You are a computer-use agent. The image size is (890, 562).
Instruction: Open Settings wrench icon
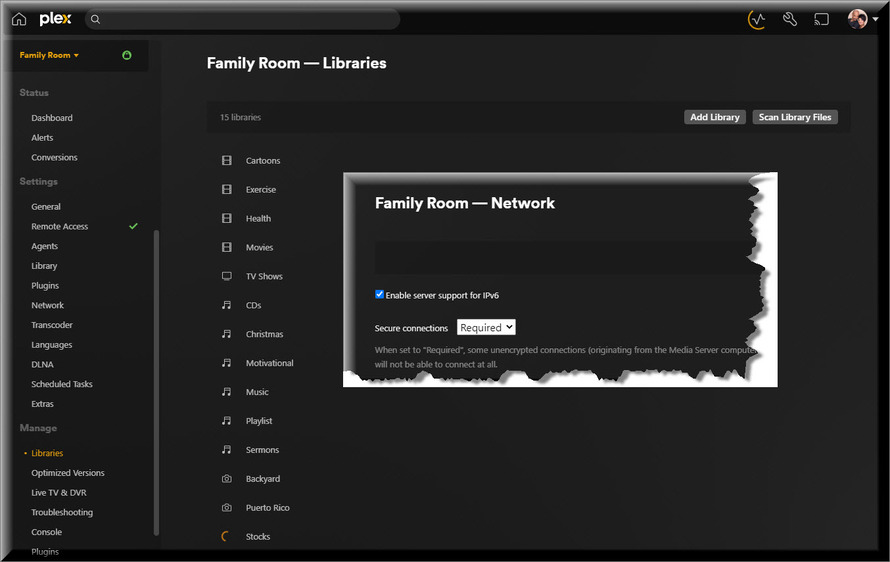pos(790,20)
